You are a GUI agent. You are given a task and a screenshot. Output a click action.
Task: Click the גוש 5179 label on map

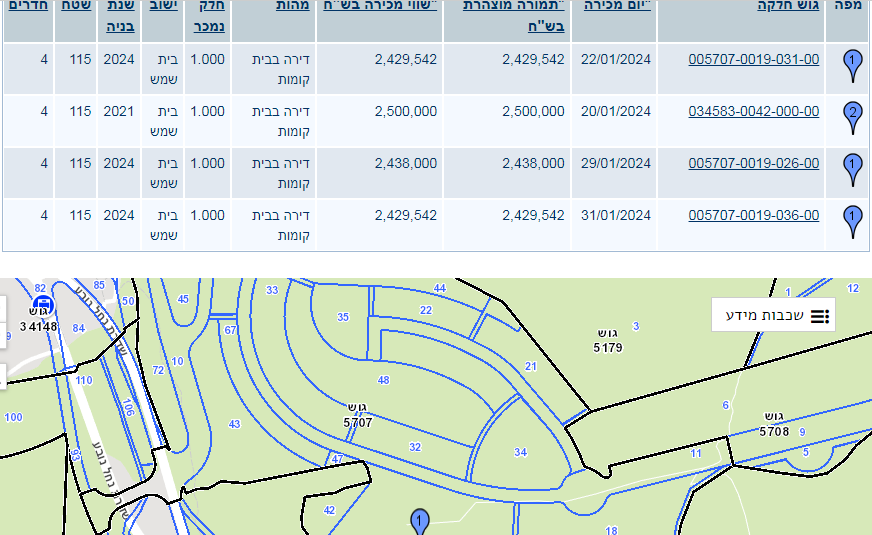pyautogui.click(x=608, y=340)
